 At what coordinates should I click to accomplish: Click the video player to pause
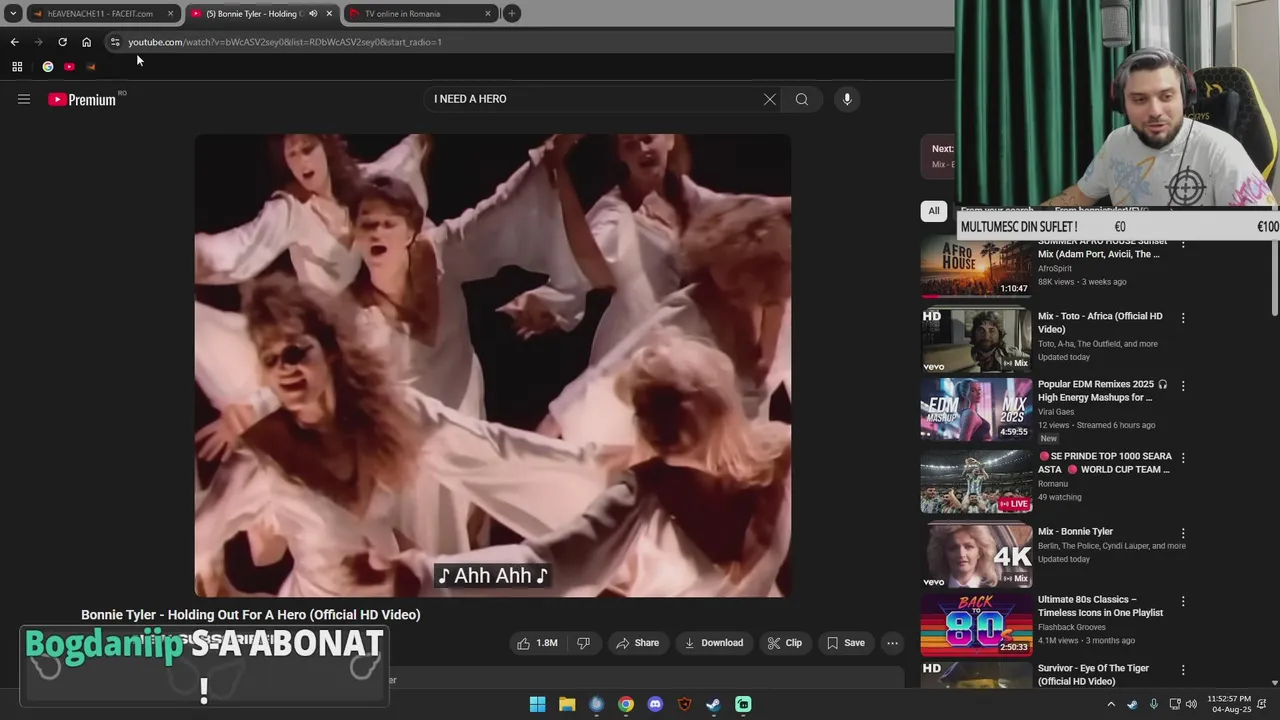coord(492,365)
